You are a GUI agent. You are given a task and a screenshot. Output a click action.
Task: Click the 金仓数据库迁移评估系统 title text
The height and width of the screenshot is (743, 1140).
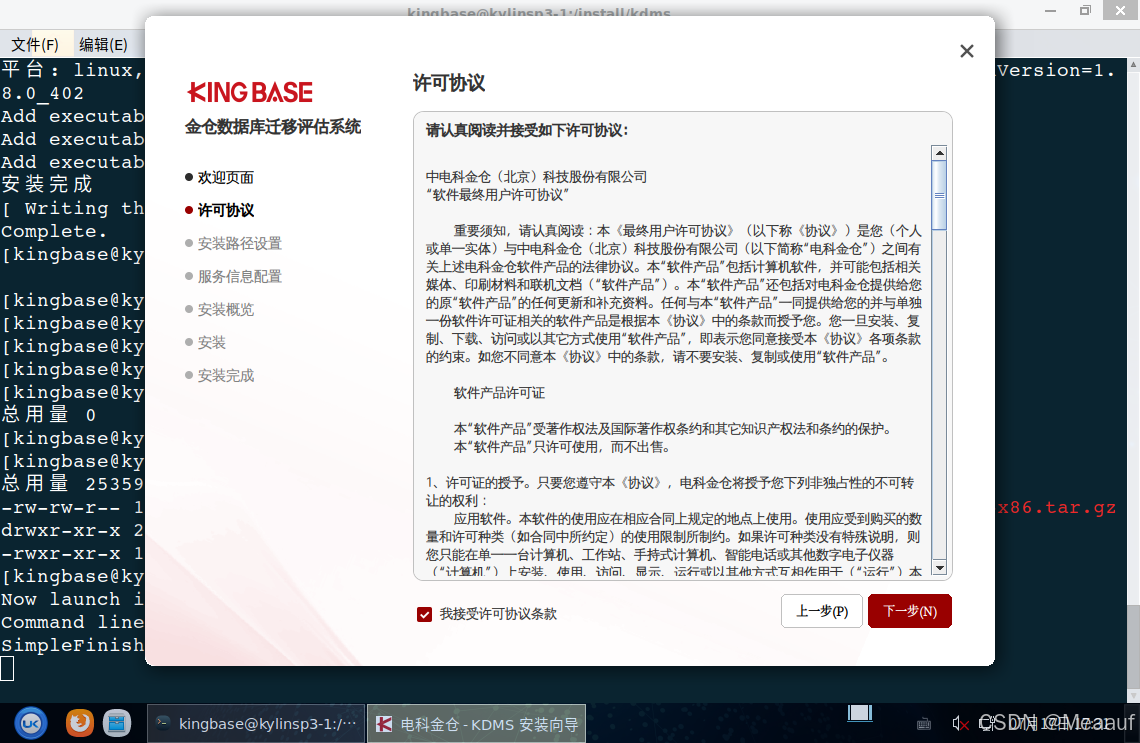(273, 126)
